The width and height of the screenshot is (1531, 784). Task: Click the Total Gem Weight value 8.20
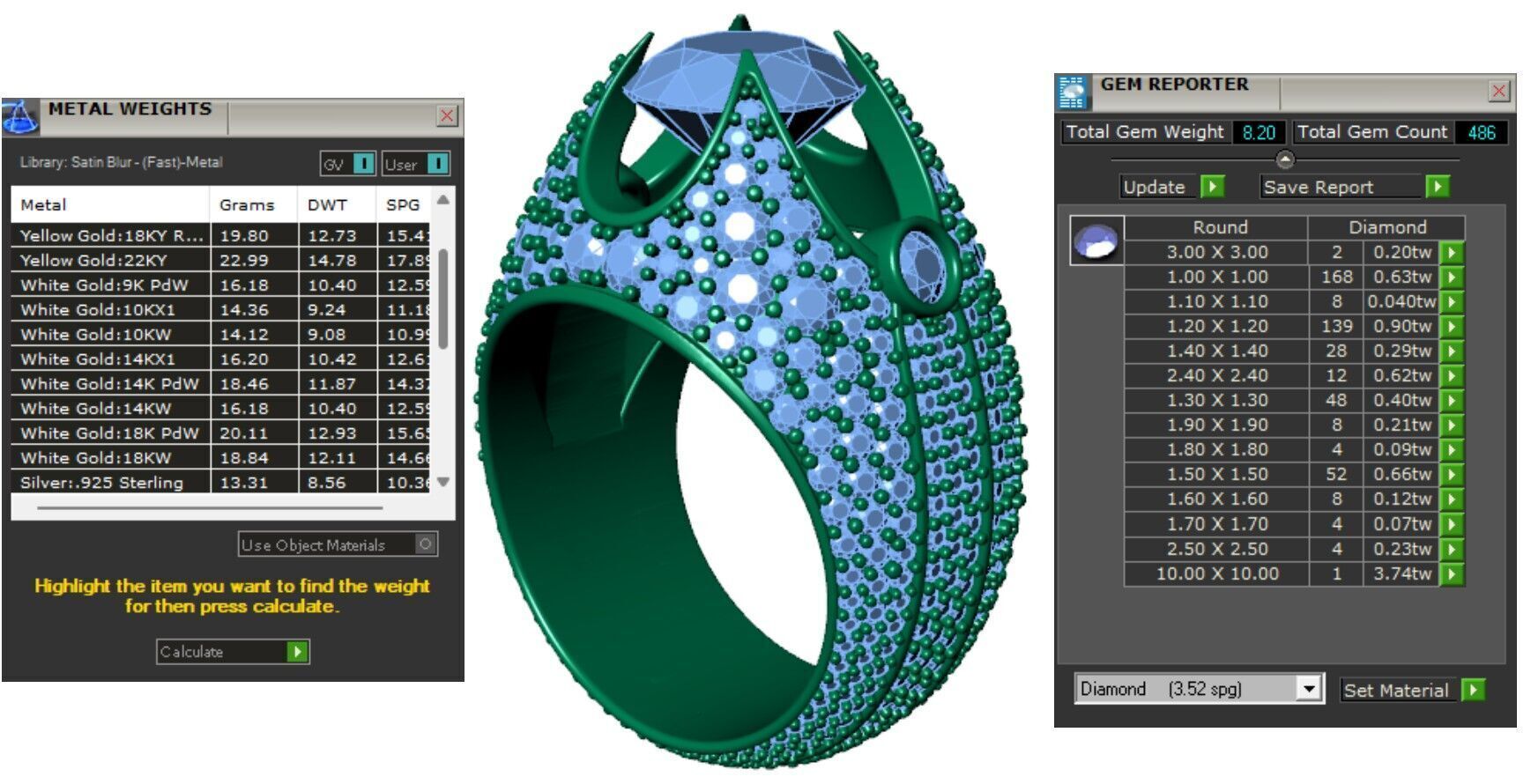(1259, 132)
